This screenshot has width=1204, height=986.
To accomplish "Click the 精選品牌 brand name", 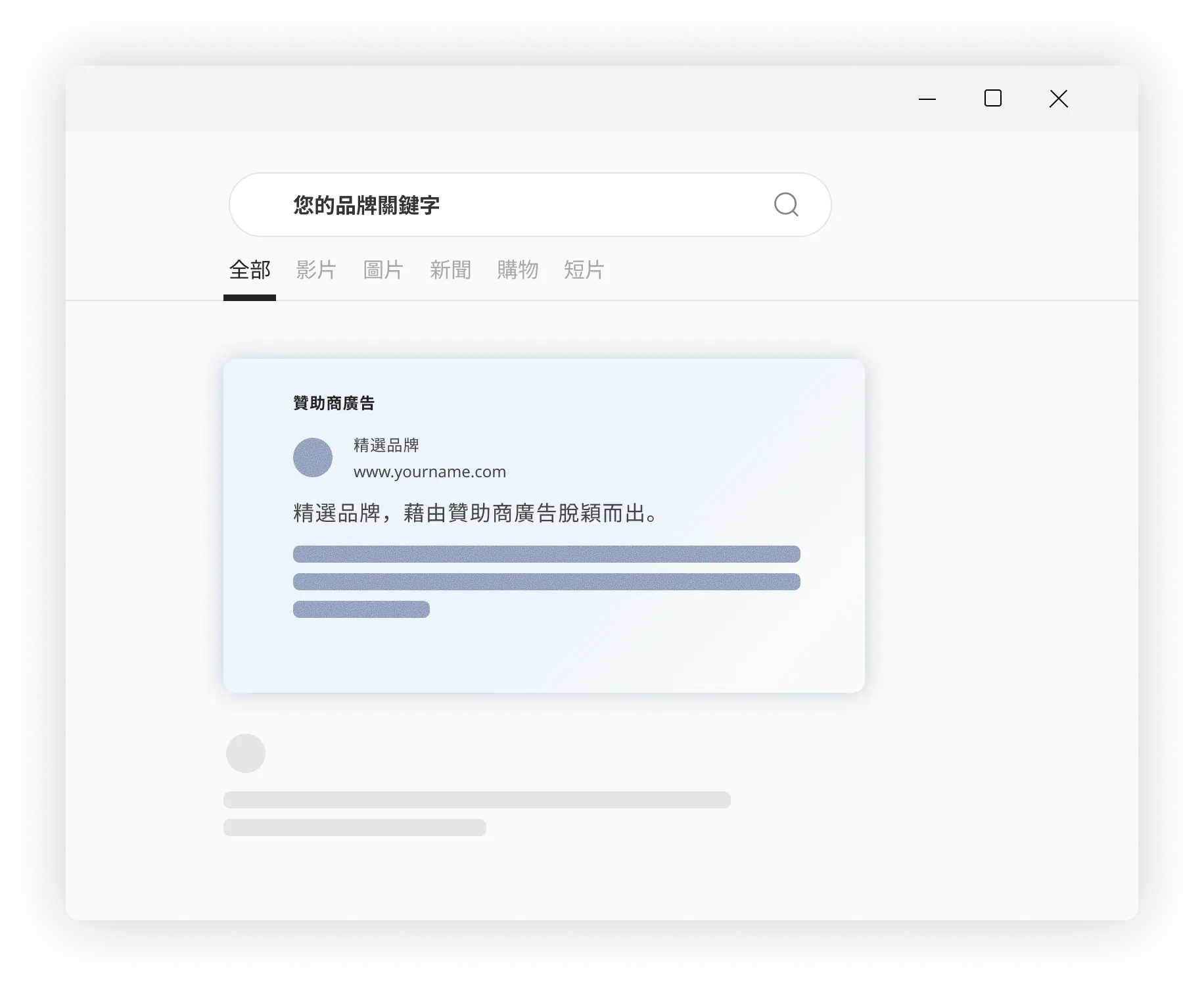I will (386, 445).
